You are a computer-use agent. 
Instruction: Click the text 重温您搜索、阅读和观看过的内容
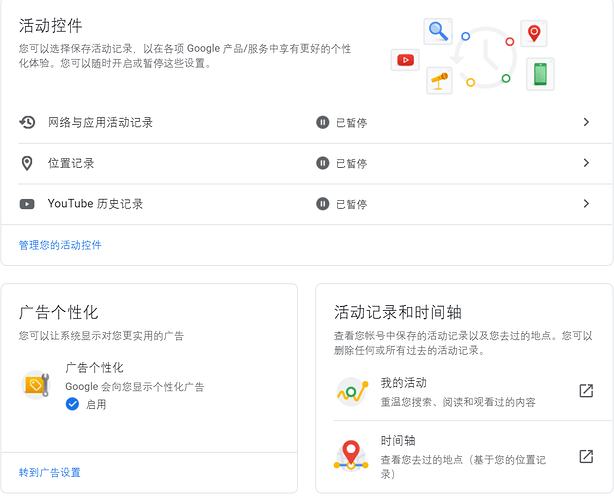coord(458,402)
